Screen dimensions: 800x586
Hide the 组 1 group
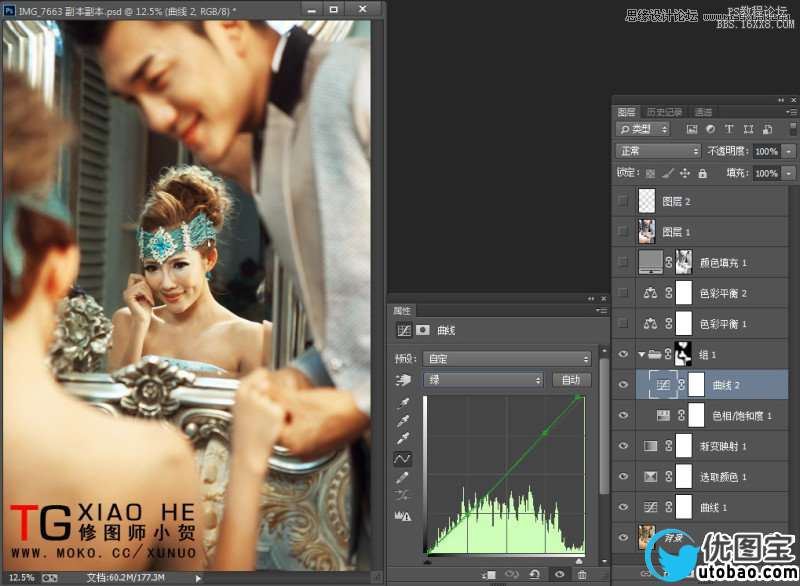(x=623, y=354)
